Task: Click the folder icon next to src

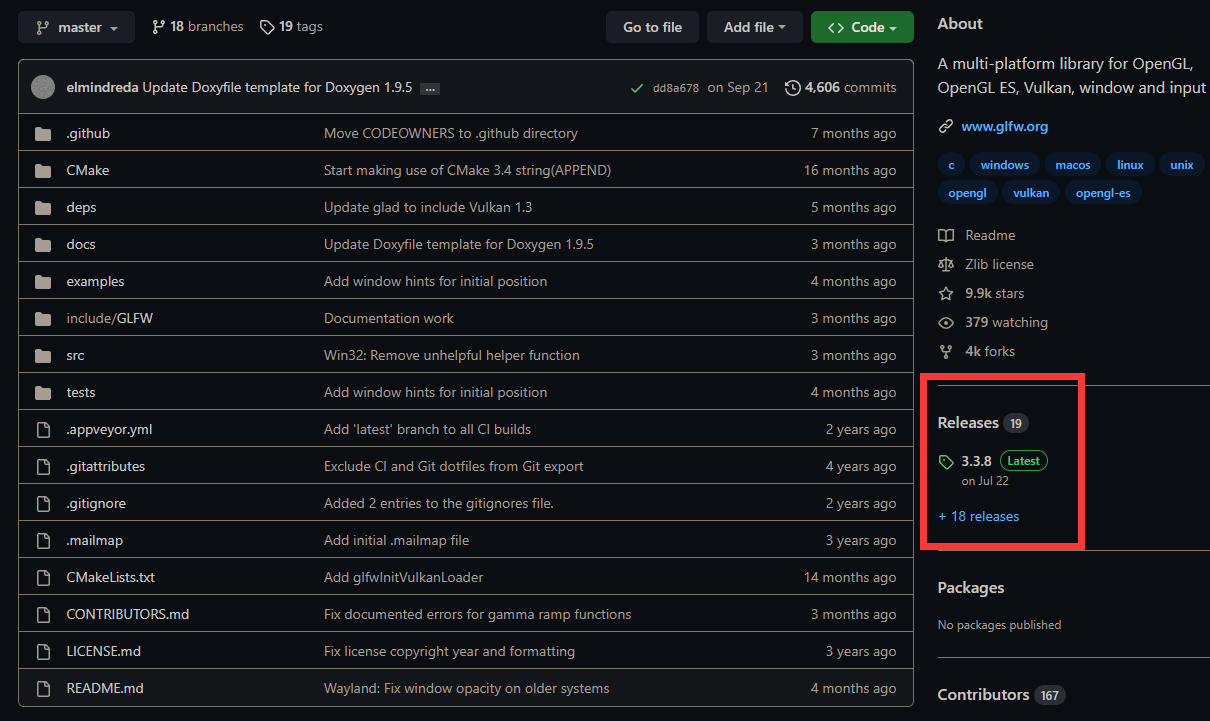Action: coord(43,355)
